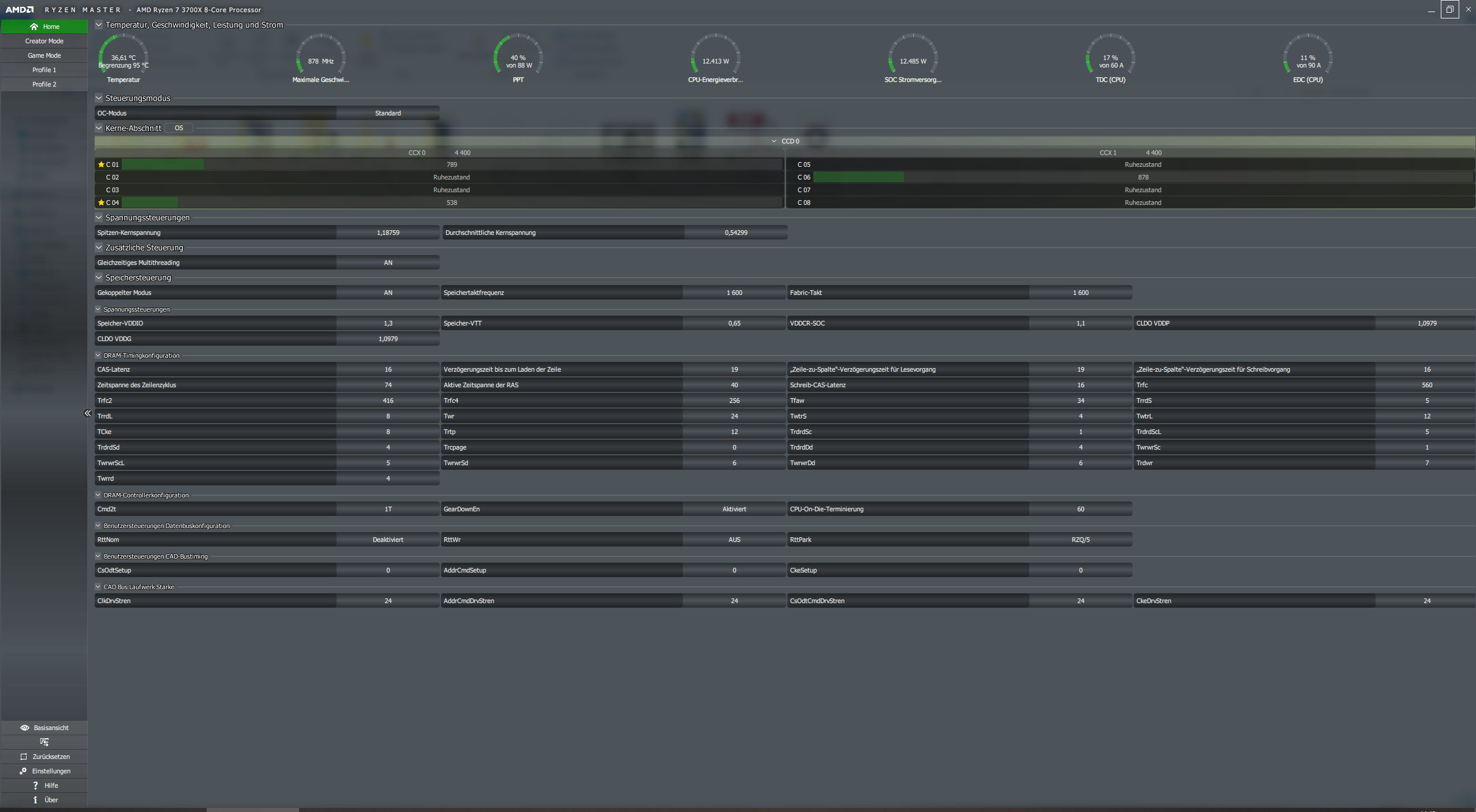Open the OC-Modus Standard dropdown

(388, 113)
